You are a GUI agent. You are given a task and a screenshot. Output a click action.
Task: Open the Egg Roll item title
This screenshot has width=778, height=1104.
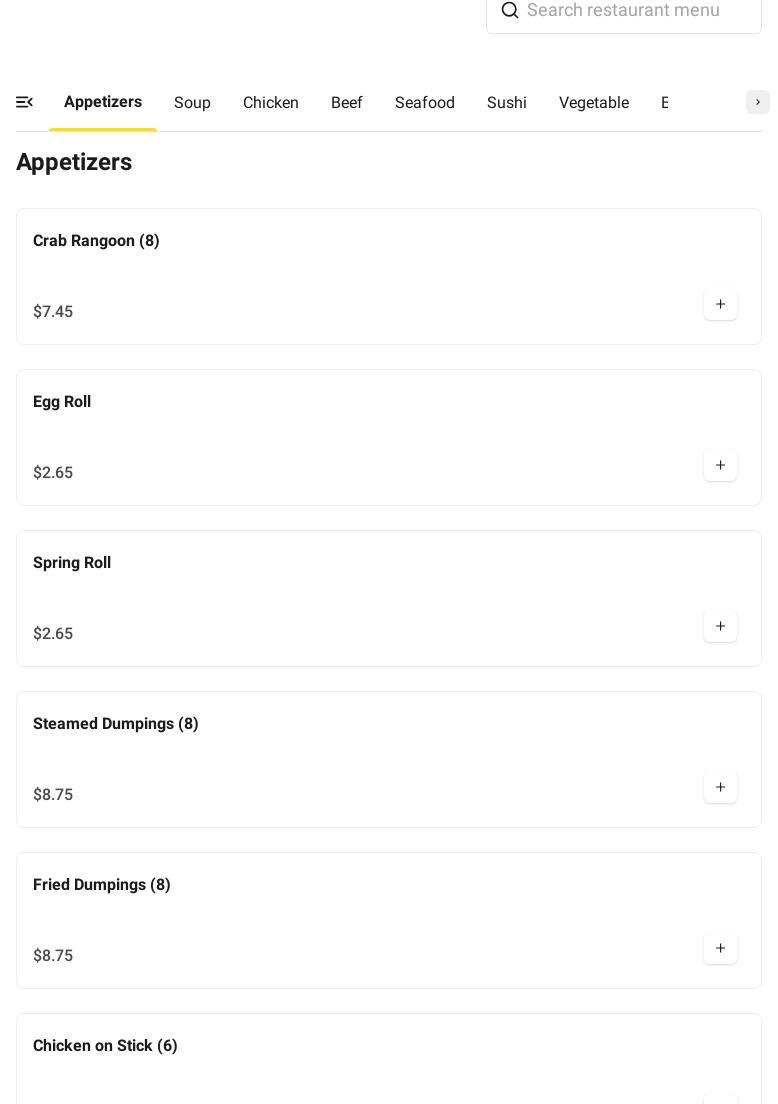[62, 402]
